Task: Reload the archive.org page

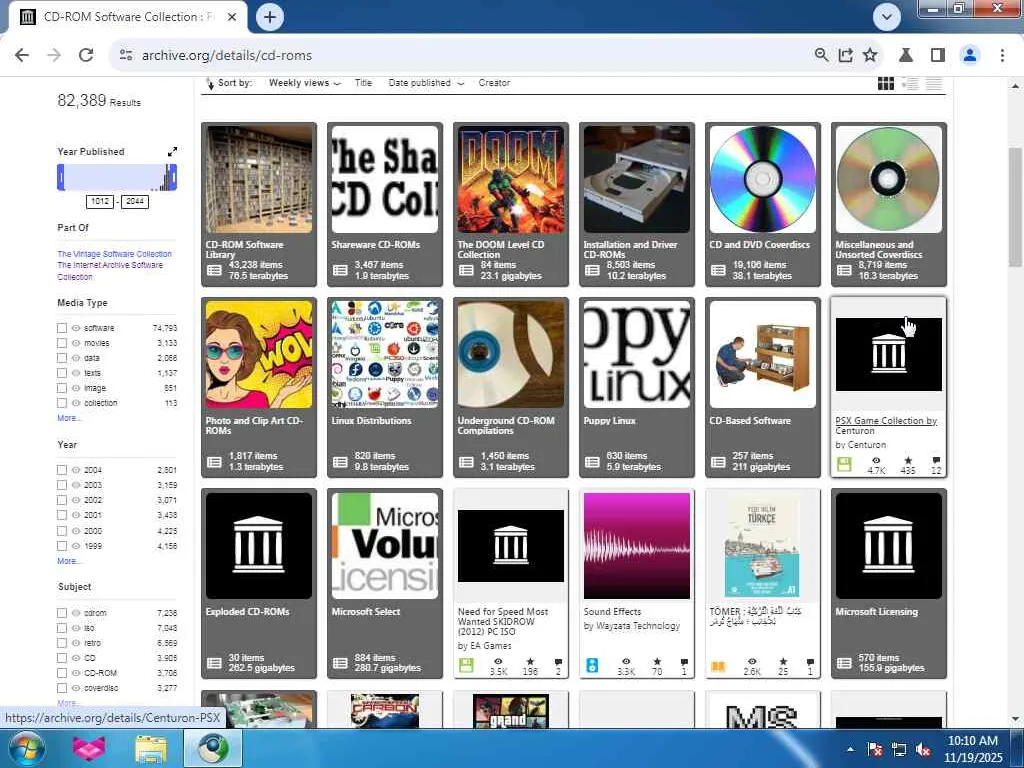Action: [x=86, y=56]
